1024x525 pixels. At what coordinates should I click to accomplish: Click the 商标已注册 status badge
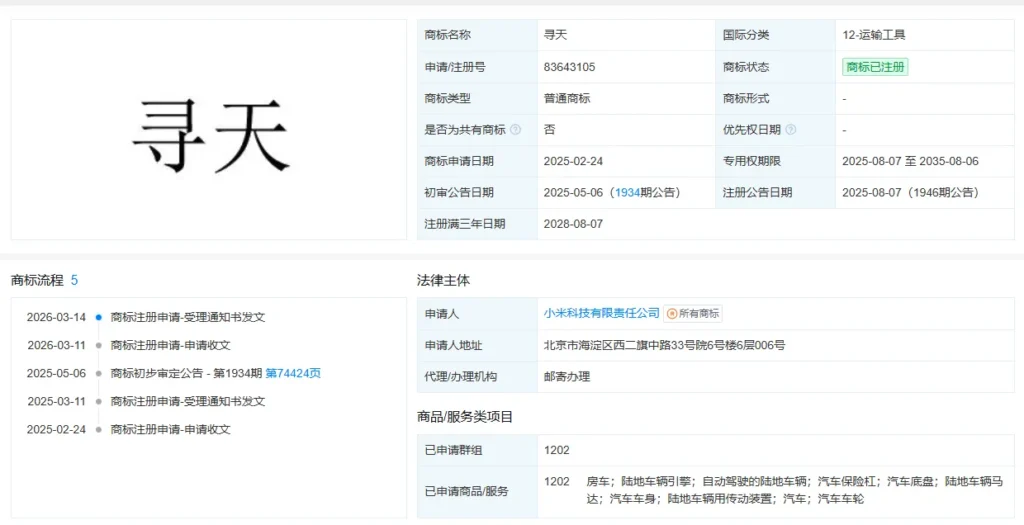click(x=875, y=67)
